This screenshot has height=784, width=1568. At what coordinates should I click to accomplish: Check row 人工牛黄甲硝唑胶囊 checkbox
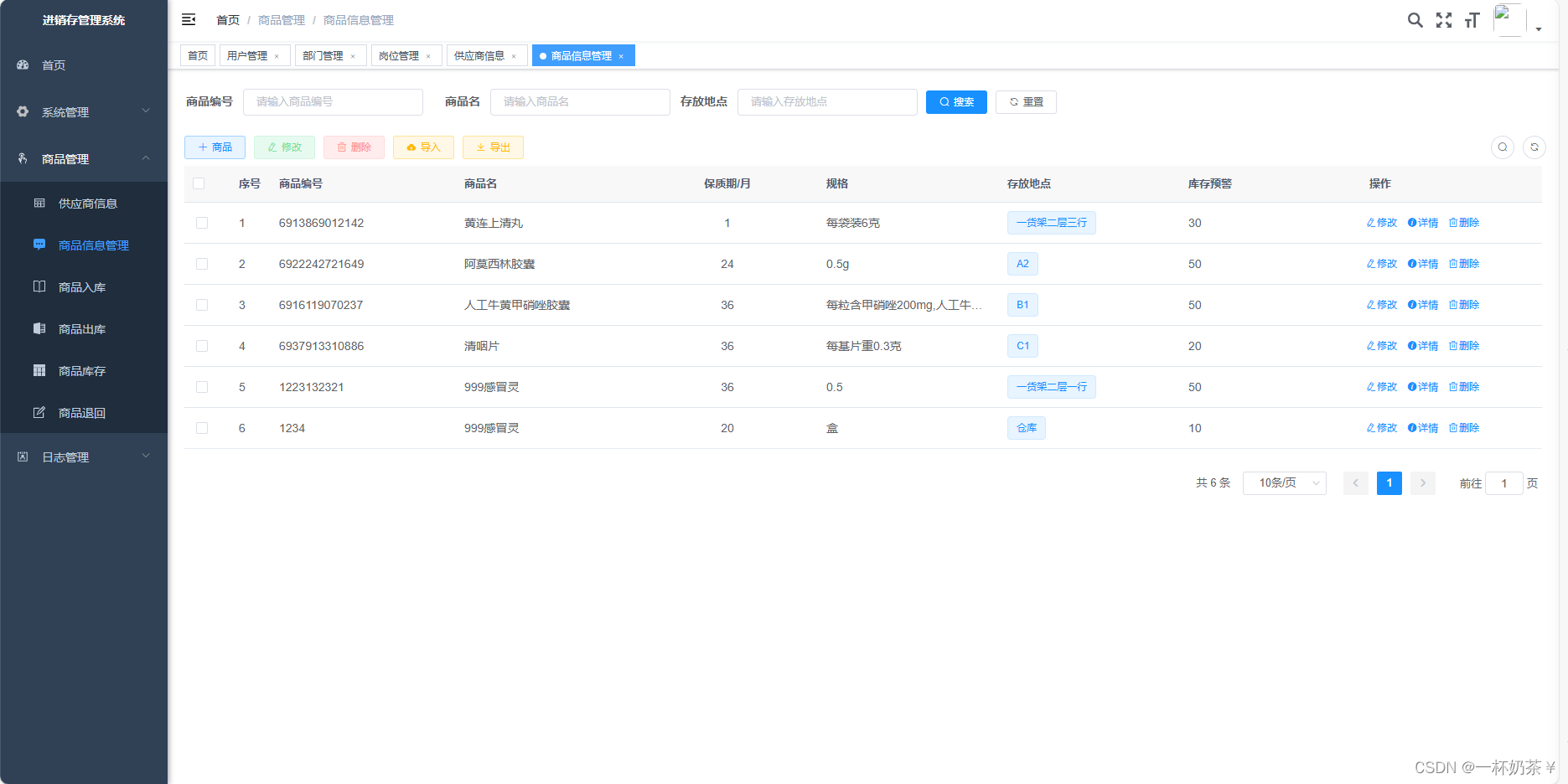pyautogui.click(x=202, y=305)
